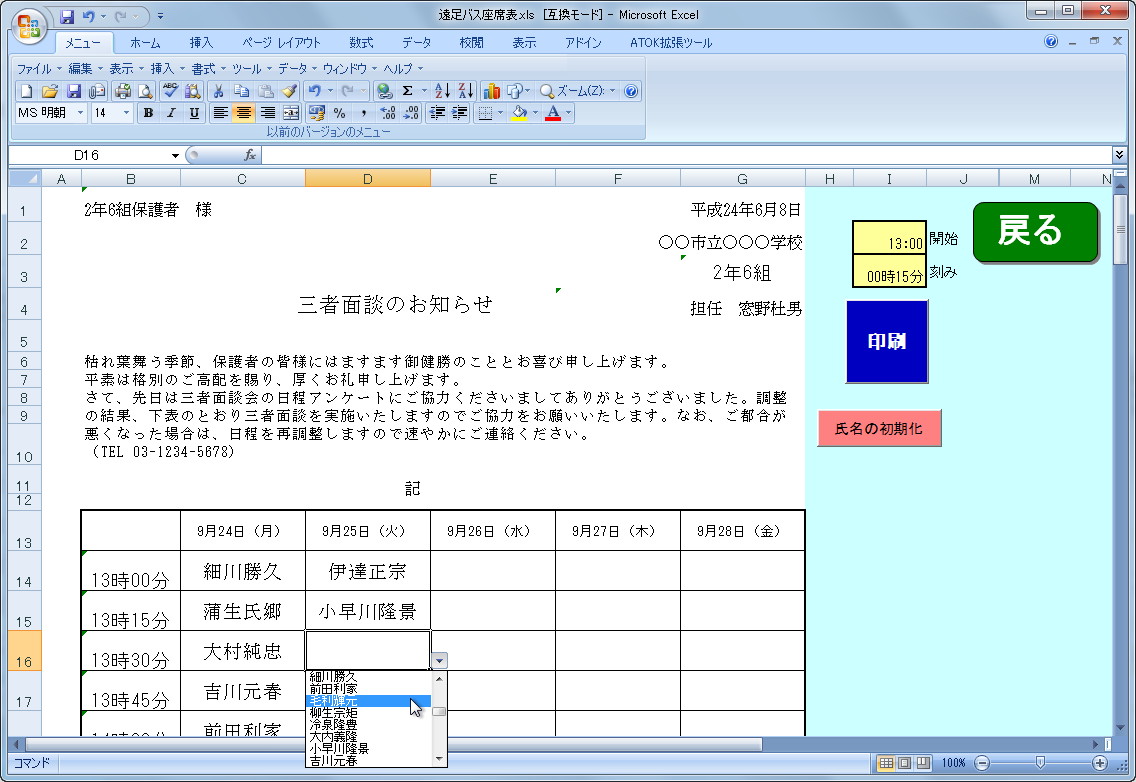Click the Merge and Center icon
Image resolution: width=1136 pixels, height=782 pixels.
tap(289, 113)
